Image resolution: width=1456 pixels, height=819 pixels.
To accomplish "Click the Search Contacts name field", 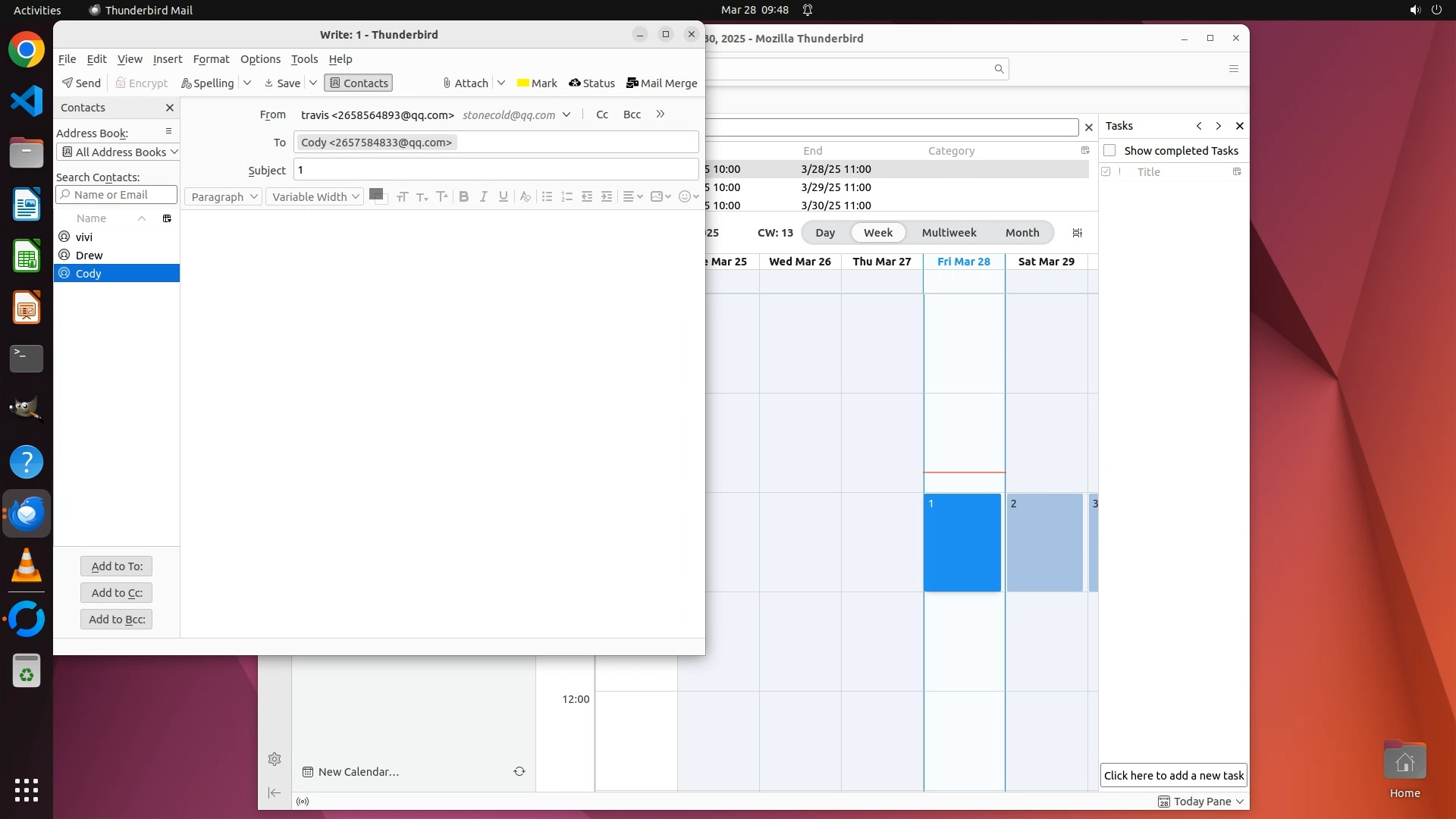I will coord(118,195).
